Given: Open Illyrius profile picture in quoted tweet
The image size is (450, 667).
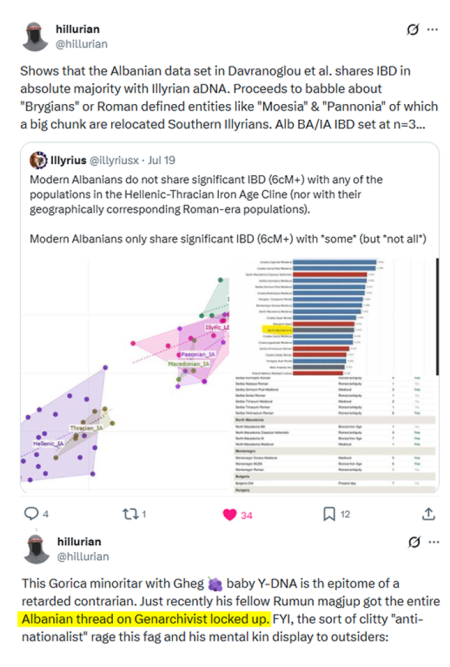Looking at the screenshot, I should point(38,160).
